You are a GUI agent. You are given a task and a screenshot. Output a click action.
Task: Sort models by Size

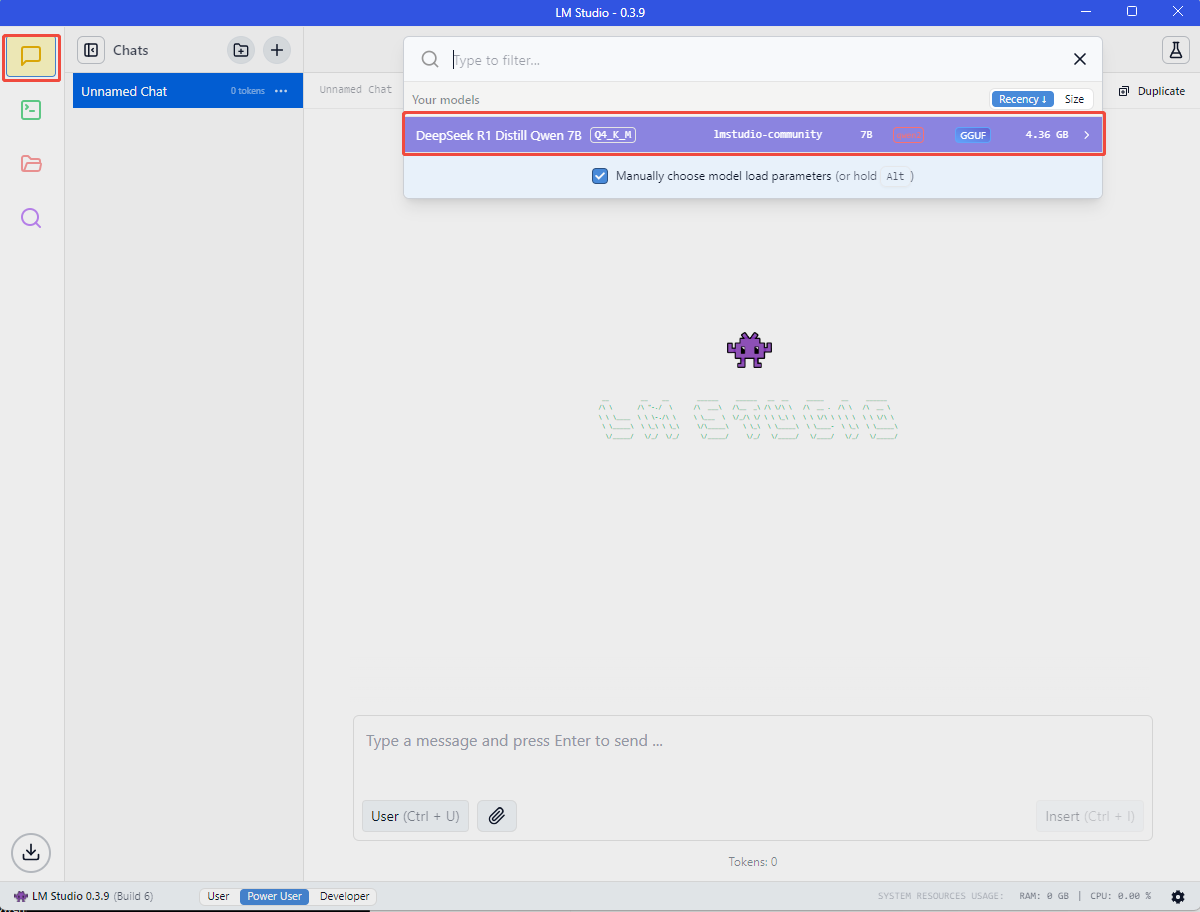(x=1074, y=99)
